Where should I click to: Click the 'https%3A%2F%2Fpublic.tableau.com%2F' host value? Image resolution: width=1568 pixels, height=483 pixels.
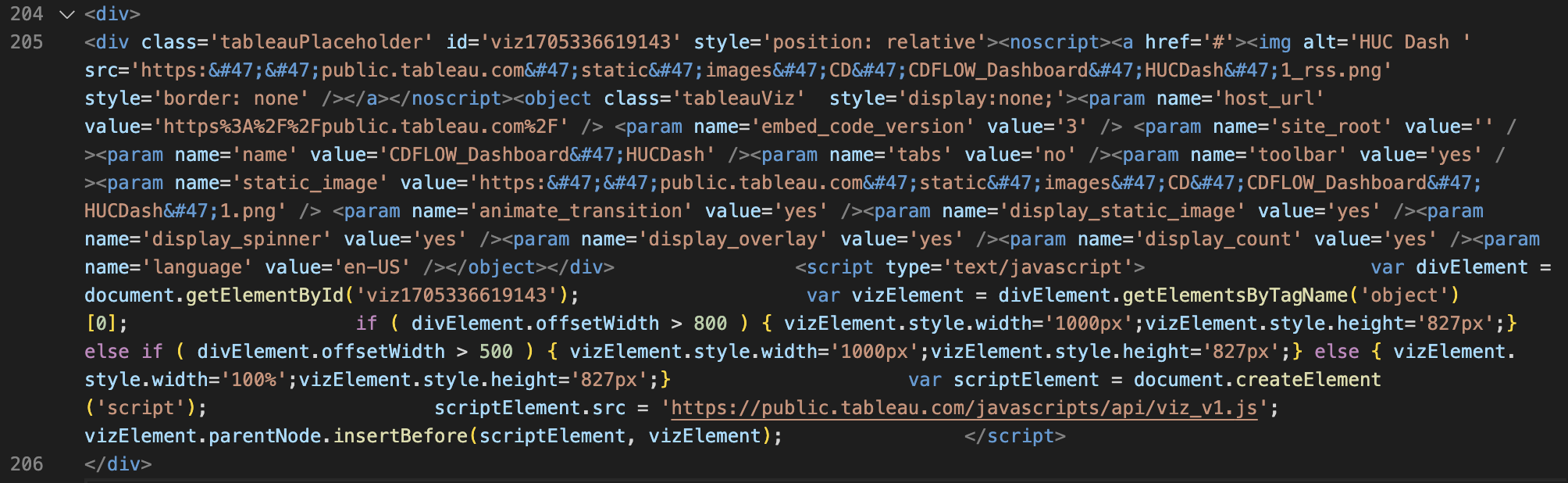(x=361, y=127)
